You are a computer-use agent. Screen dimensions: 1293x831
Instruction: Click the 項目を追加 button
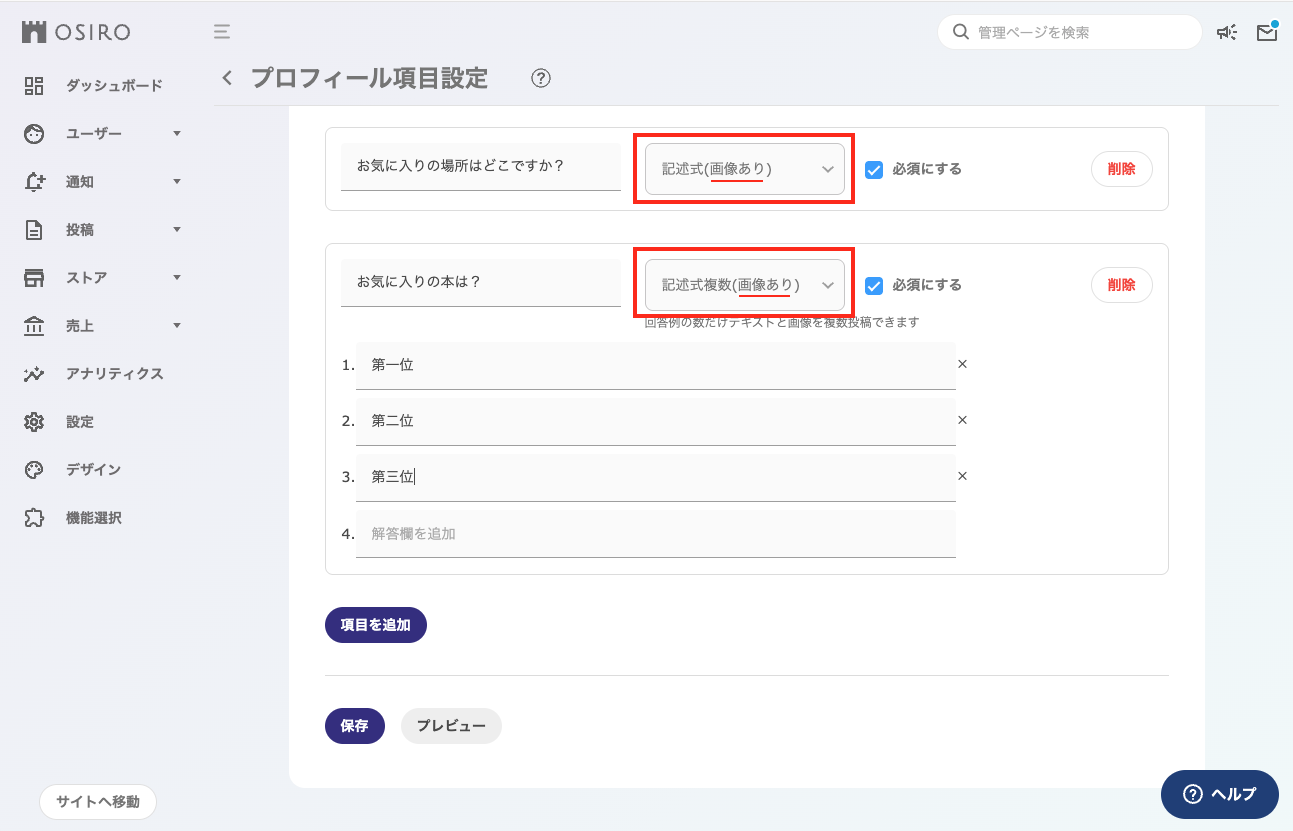(x=375, y=625)
